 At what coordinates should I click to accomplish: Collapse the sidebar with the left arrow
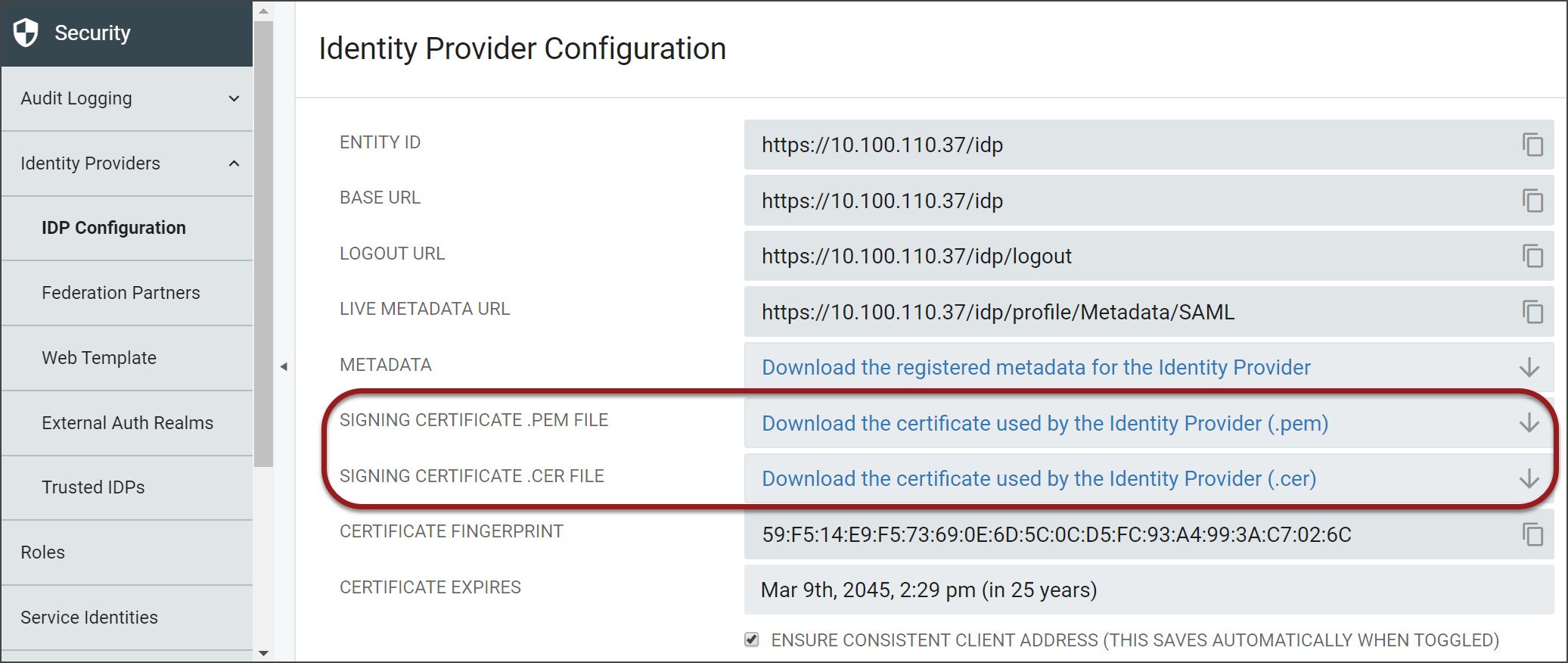tap(284, 366)
